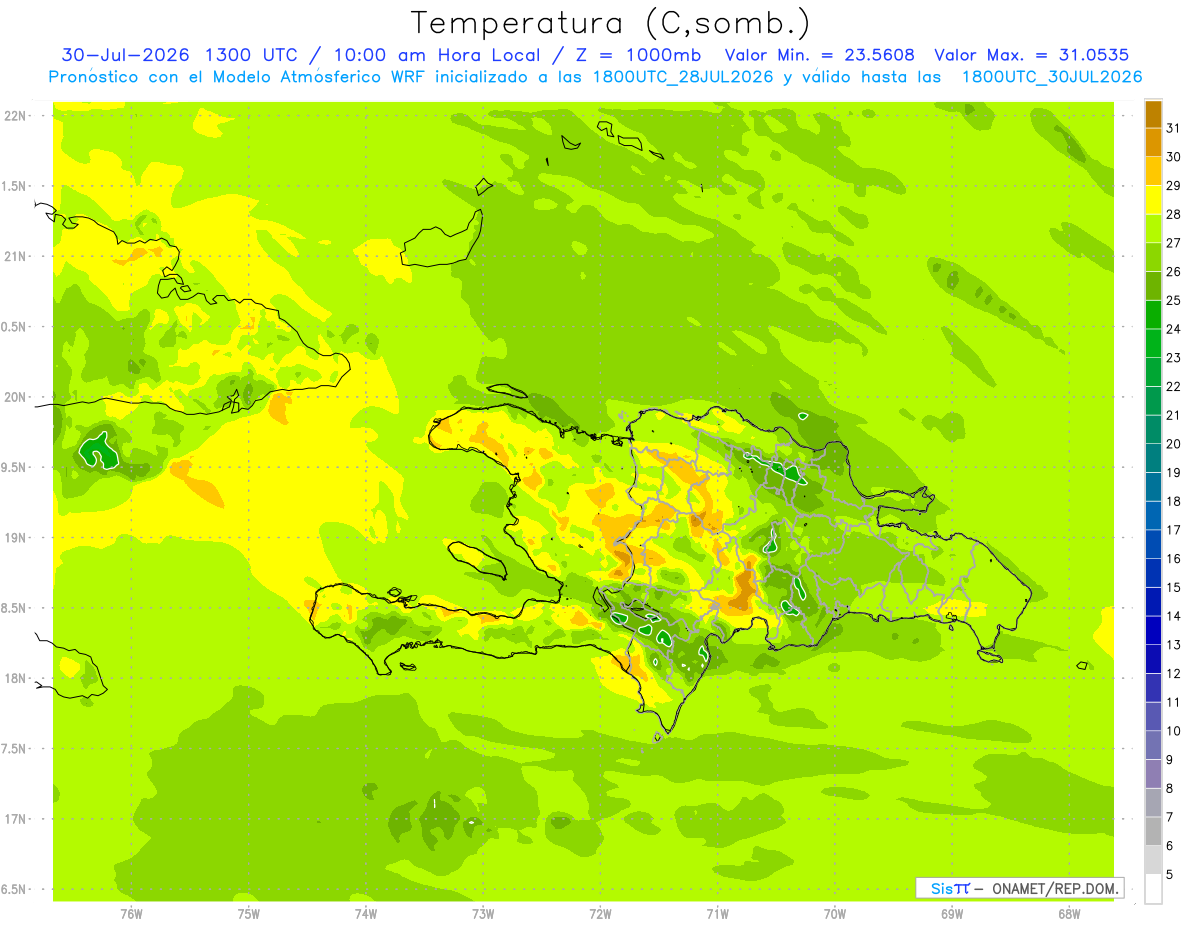Click the legend value '30'
Image resolution: width=1200 pixels, height=927 pixels.
(x=1174, y=157)
